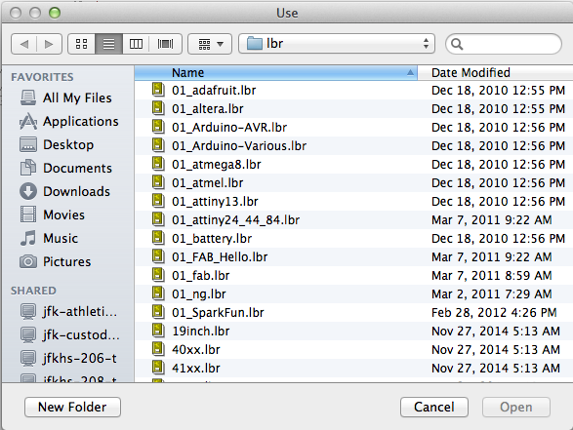Switch to icon grid view
This screenshot has width=573, height=430.
(81, 44)
